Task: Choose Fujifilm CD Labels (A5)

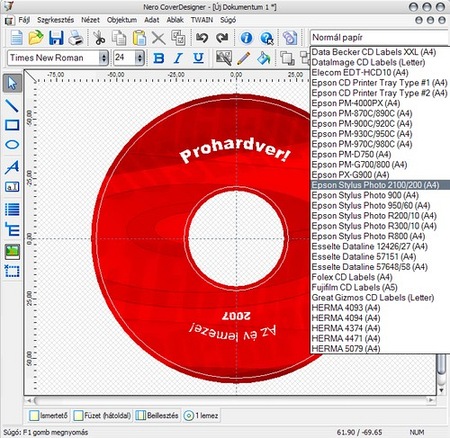Action: [x=380, y=287]
